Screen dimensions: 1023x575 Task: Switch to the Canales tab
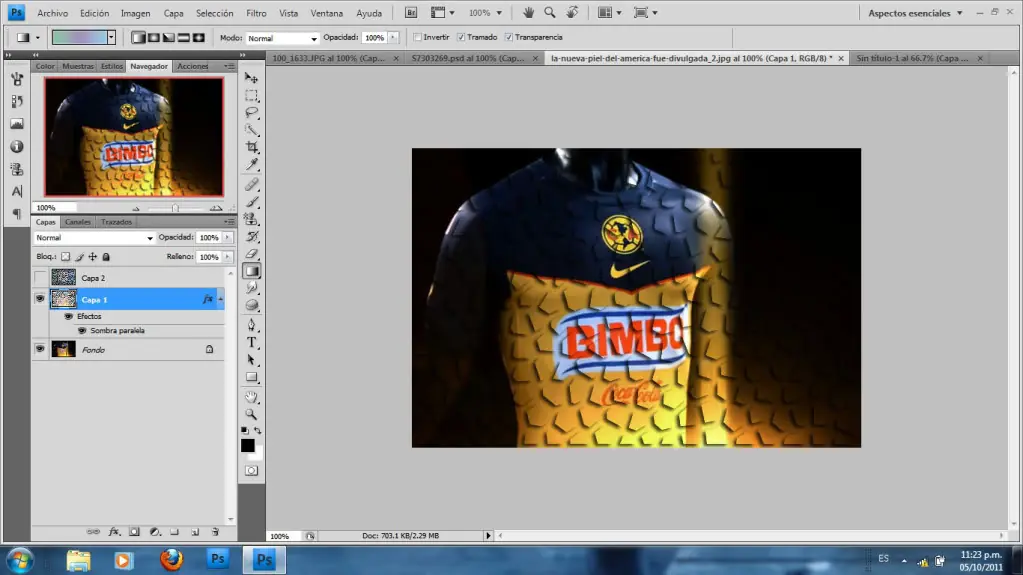point(78,222)
